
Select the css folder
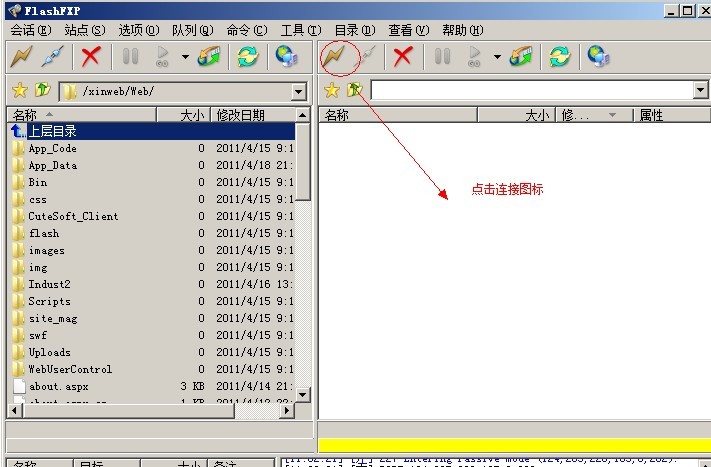pos(152,199)
